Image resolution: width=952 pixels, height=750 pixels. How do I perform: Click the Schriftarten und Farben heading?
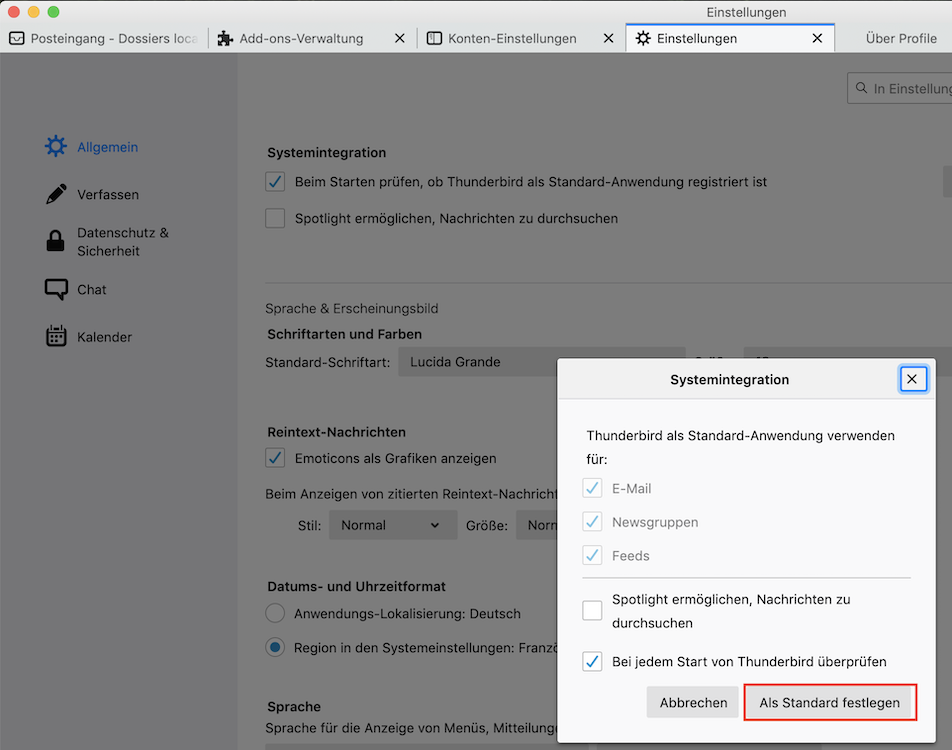(344, 334)
